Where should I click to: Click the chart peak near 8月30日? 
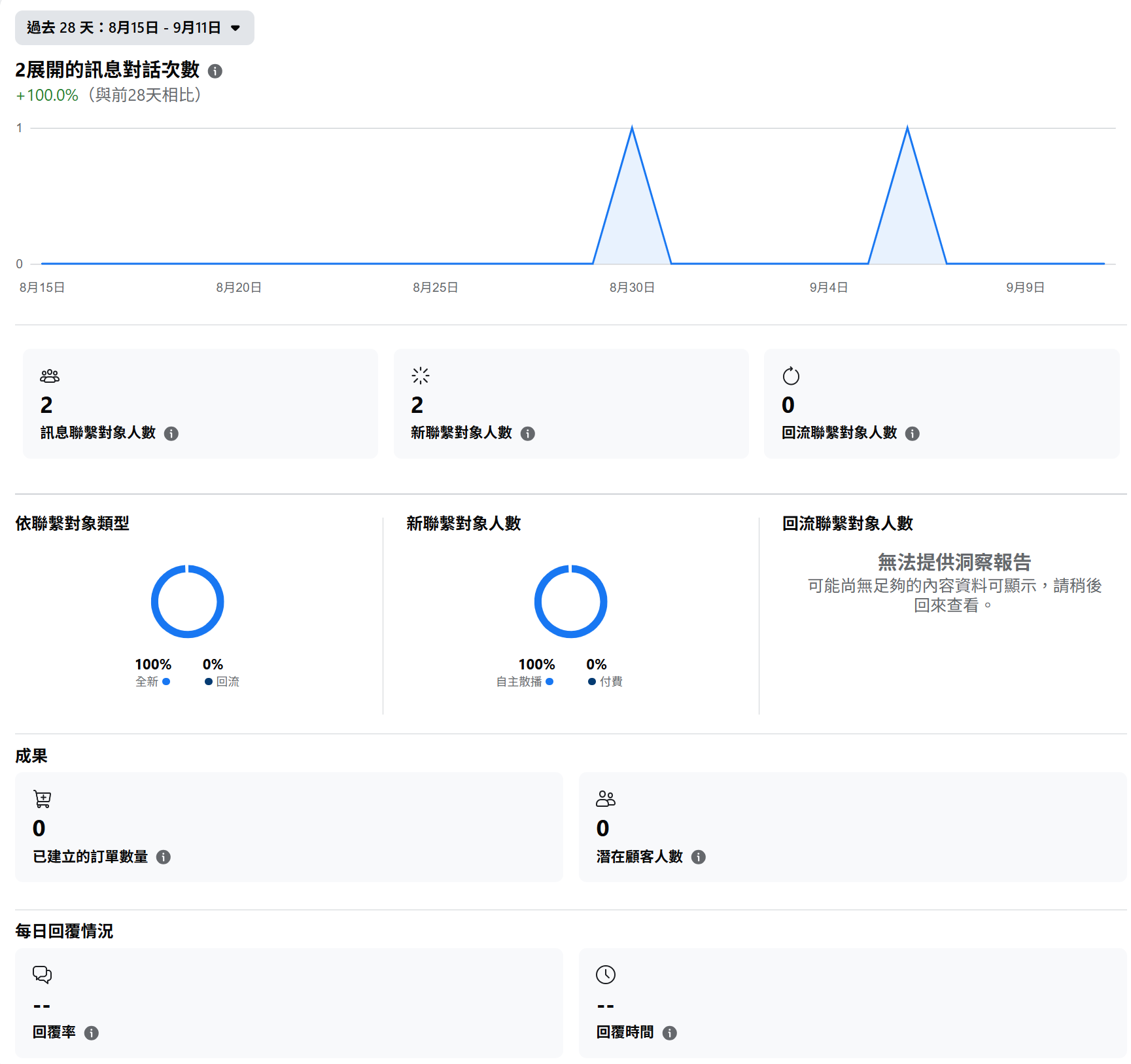click(x=632, y=128)
